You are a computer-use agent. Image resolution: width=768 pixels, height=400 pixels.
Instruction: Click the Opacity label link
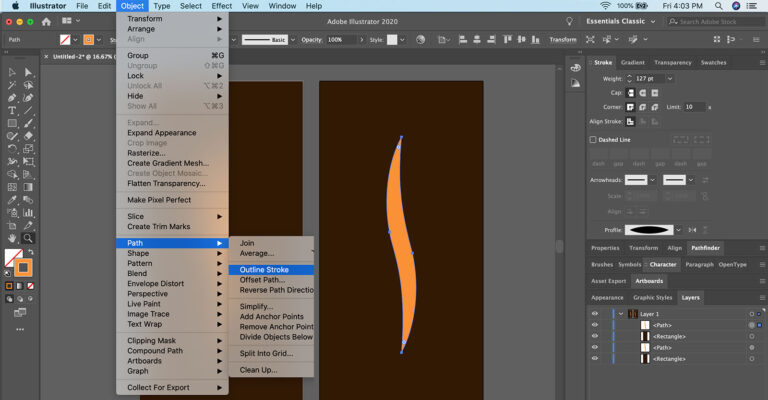point(312,40)
